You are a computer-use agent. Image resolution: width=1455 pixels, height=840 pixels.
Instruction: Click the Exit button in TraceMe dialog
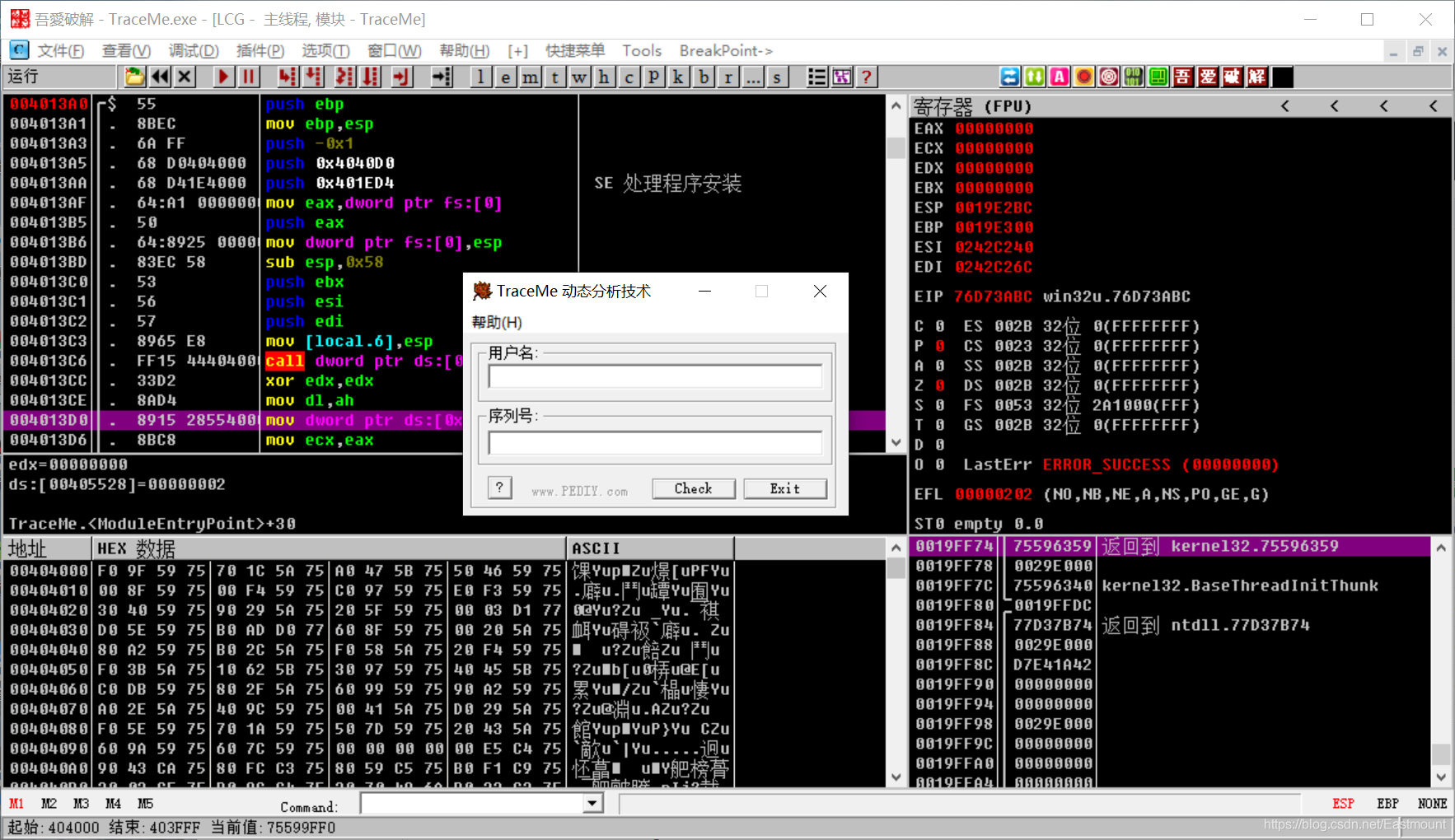tap(785, 488)
